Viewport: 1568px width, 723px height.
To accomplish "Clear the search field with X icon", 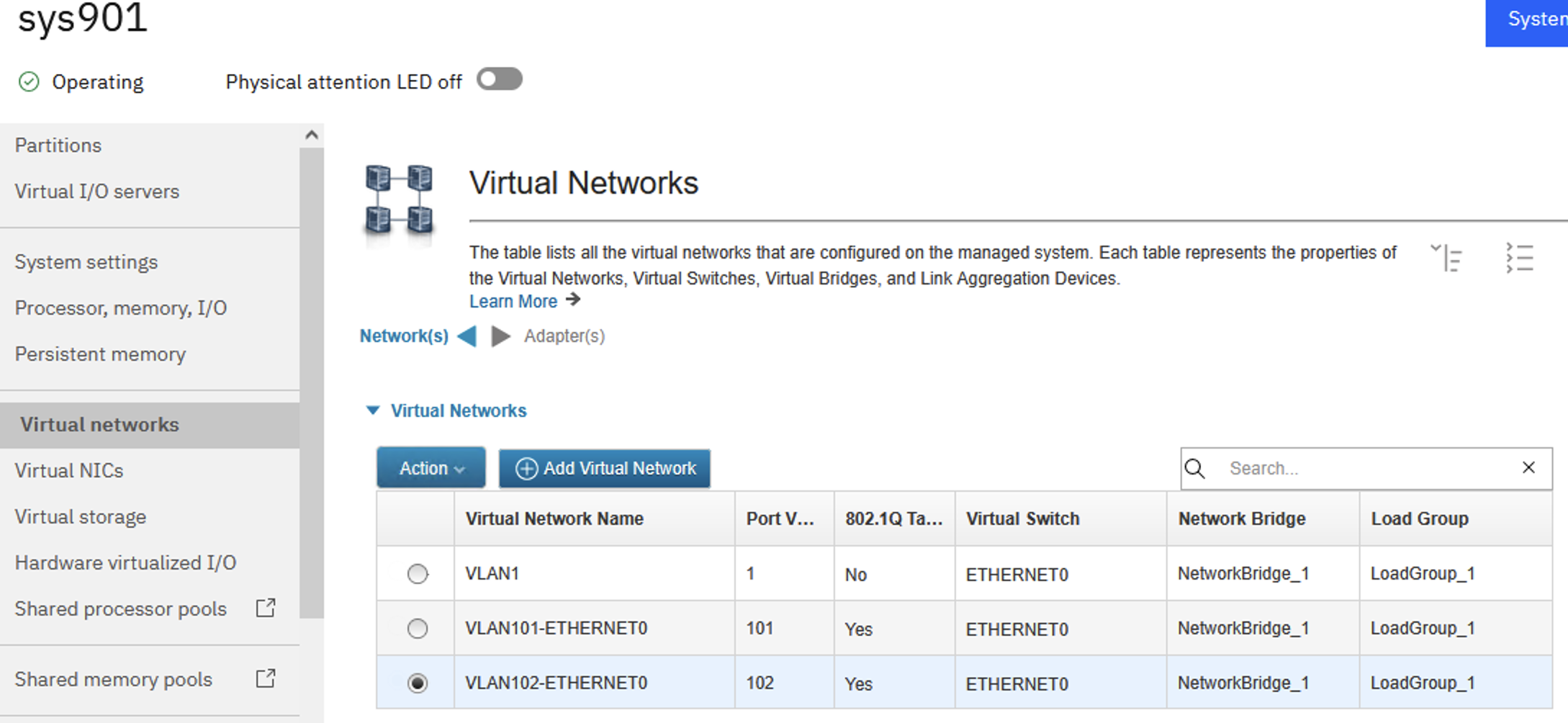I will [1528, 468].
